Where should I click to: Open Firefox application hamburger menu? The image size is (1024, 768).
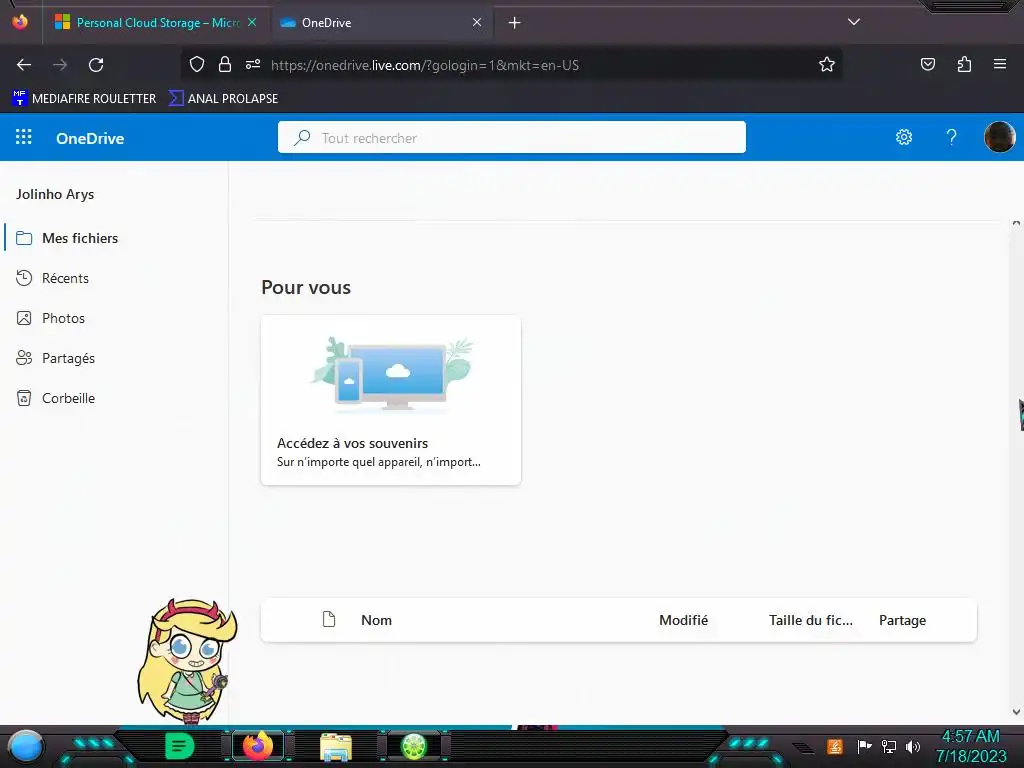(1000, 64)
